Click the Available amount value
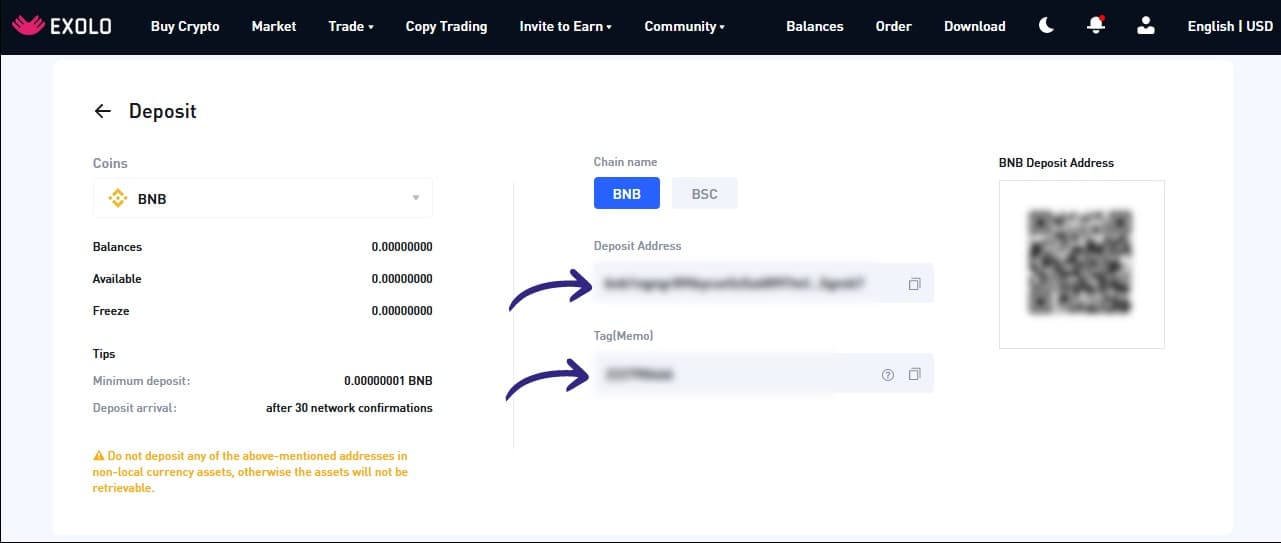Viewport: 1281px width, 543px height. click(402, 279)
